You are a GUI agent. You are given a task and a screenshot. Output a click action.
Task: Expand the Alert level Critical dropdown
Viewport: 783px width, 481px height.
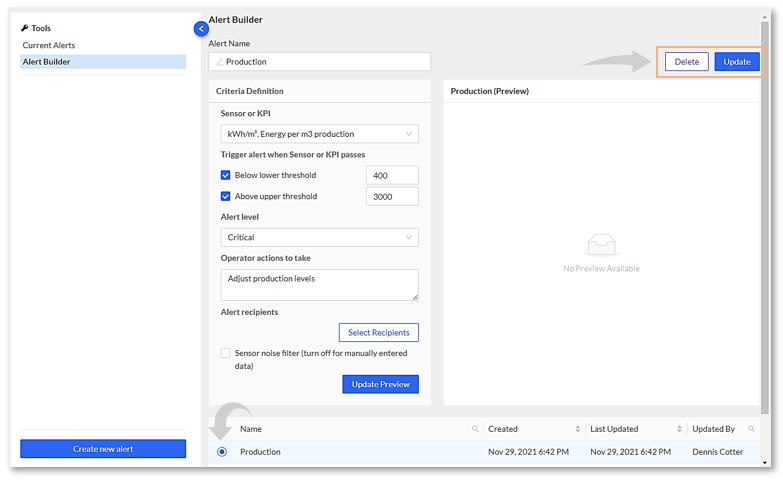(319, 237)
